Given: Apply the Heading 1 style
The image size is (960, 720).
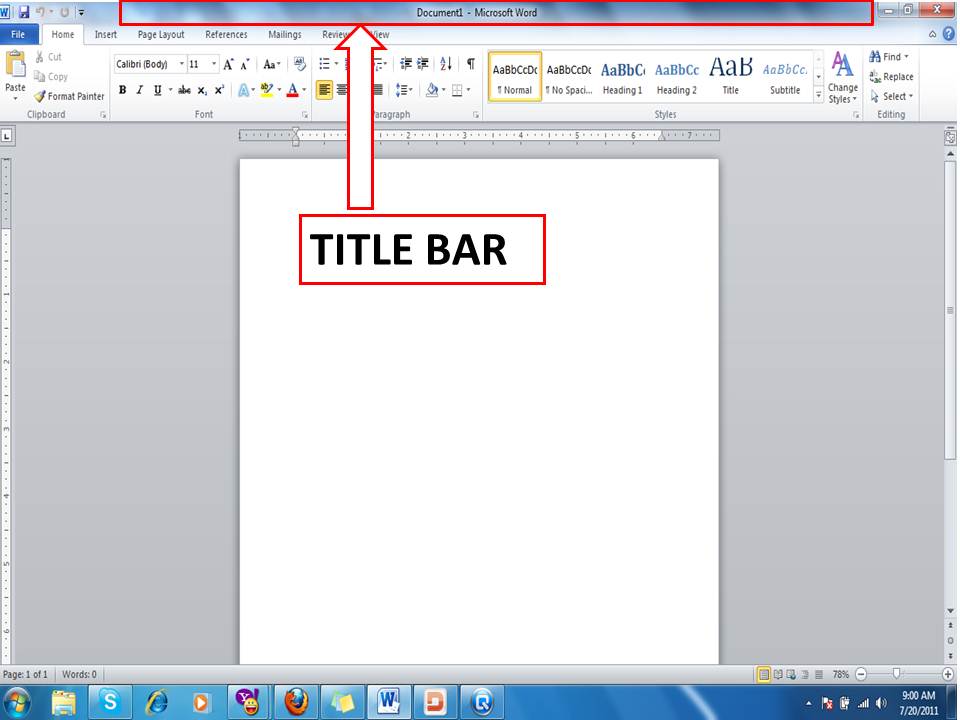Looking at the screenshot, I should (x=622, y=75).
